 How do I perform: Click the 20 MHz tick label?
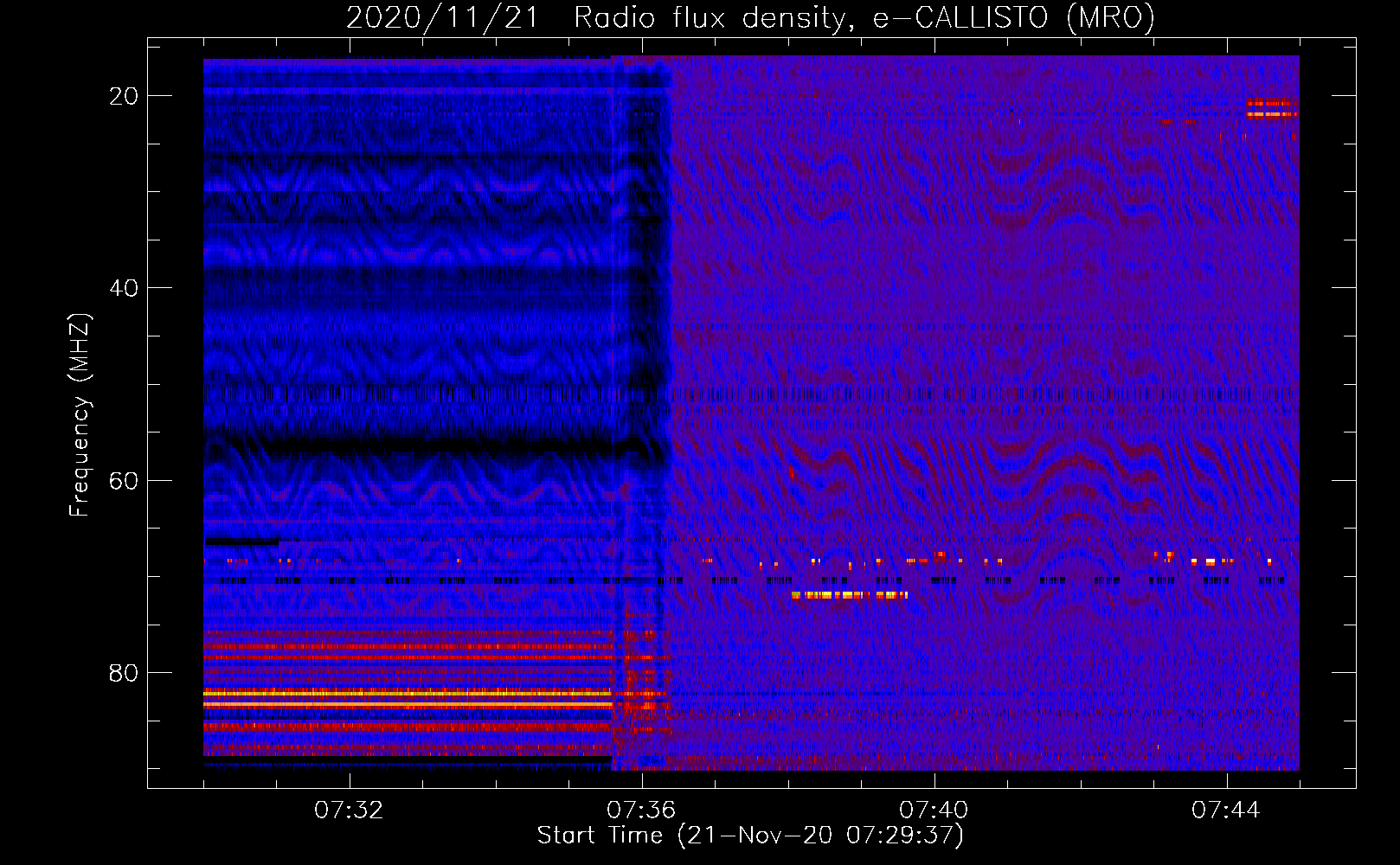click(124, 96)
